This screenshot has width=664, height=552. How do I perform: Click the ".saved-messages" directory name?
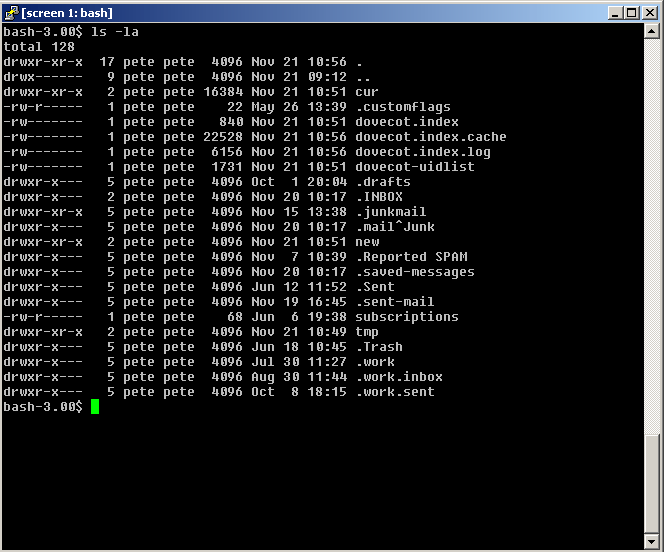tap(415, 272)
